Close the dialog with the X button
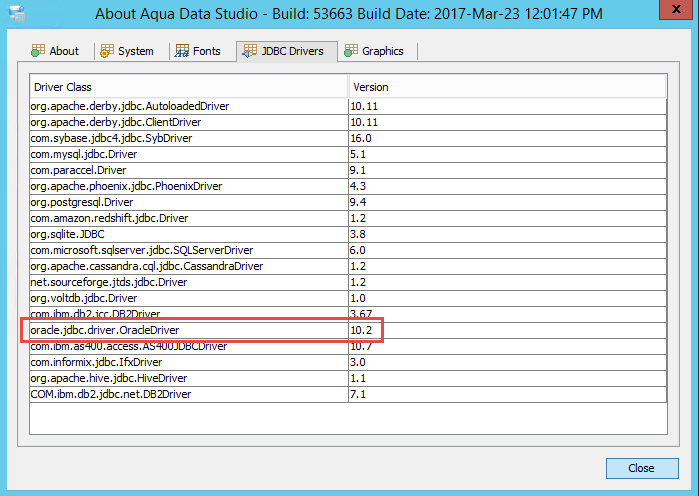 coord(676,9)
